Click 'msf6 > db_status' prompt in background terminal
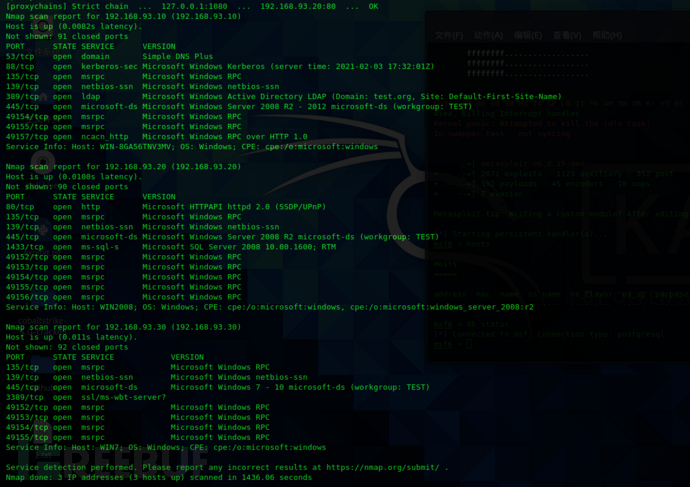Screen dimensions: 690x487 [x=471, y=324]
